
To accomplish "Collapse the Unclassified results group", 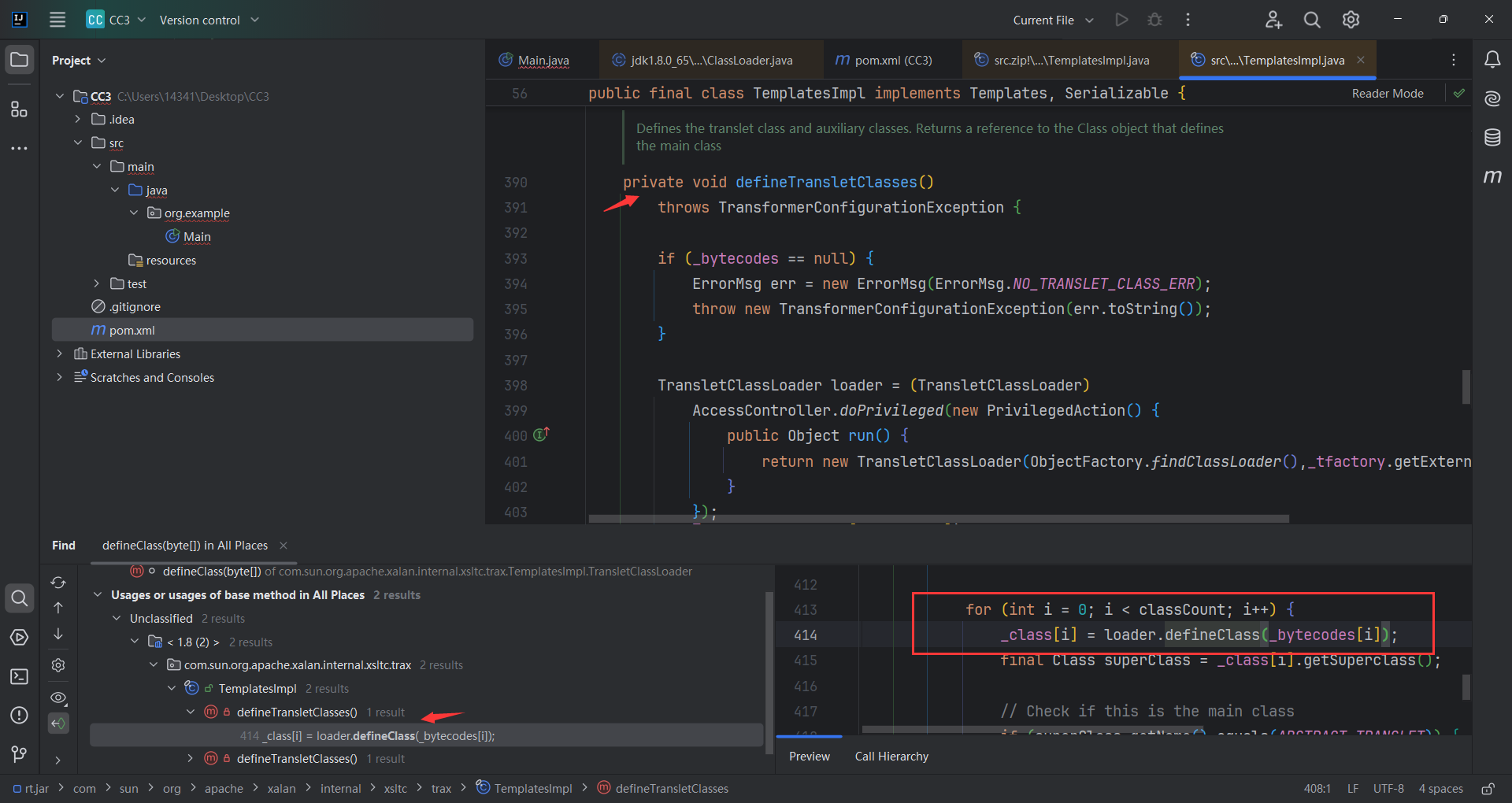I will [116, 619].
